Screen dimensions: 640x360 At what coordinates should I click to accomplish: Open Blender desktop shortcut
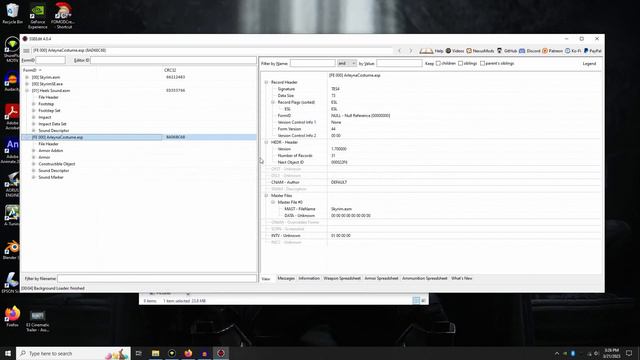tap(12, 249)
